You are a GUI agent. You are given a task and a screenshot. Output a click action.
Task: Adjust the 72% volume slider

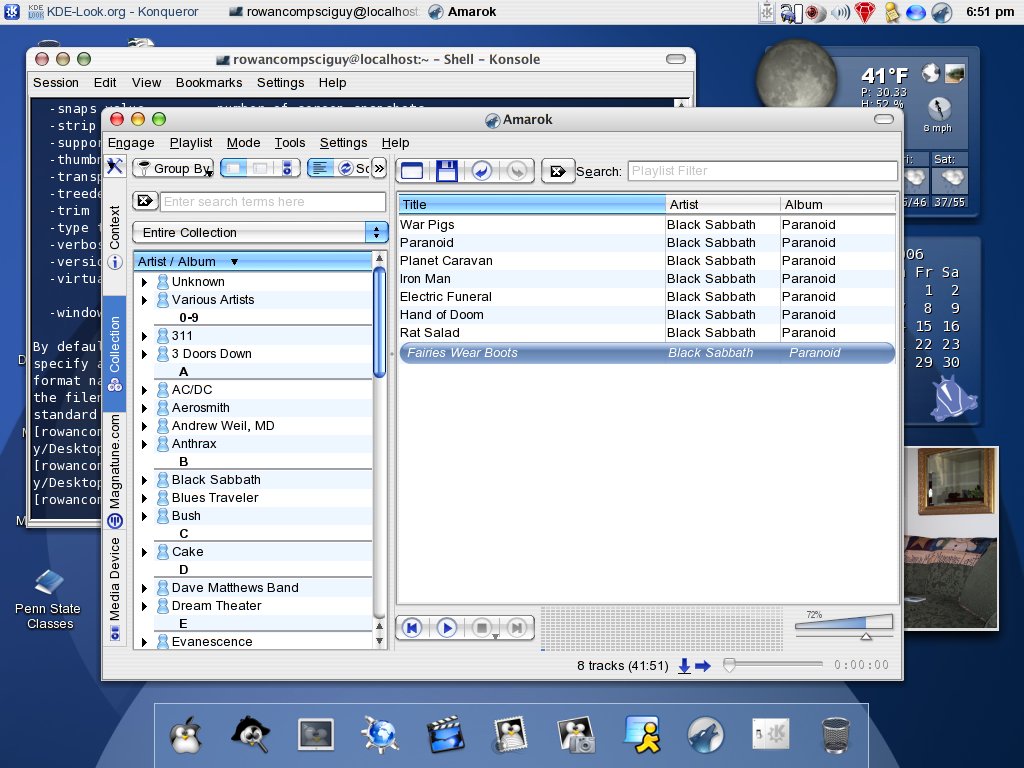point(844,626)
